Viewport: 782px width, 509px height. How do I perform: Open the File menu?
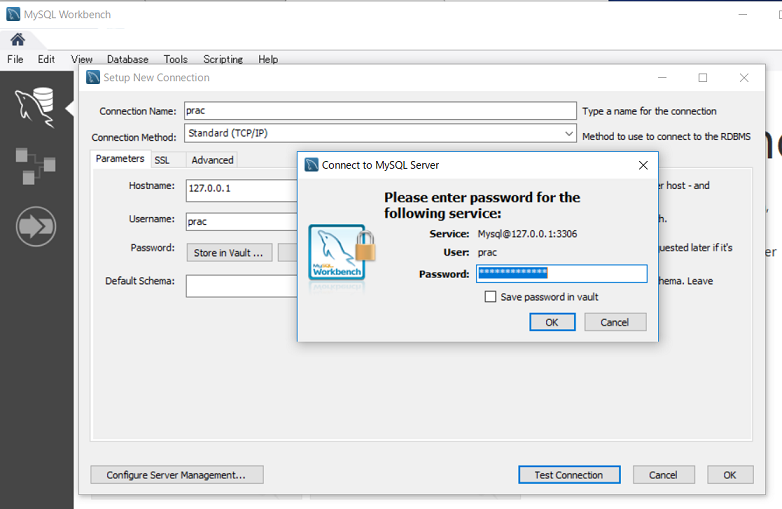pyautogui.click(x=15, y=59)
